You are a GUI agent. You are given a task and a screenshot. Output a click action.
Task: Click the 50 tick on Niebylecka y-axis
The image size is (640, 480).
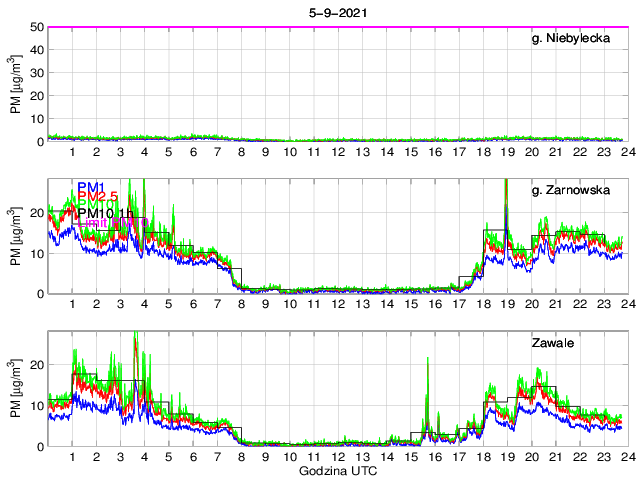click(x=37, y=27)
